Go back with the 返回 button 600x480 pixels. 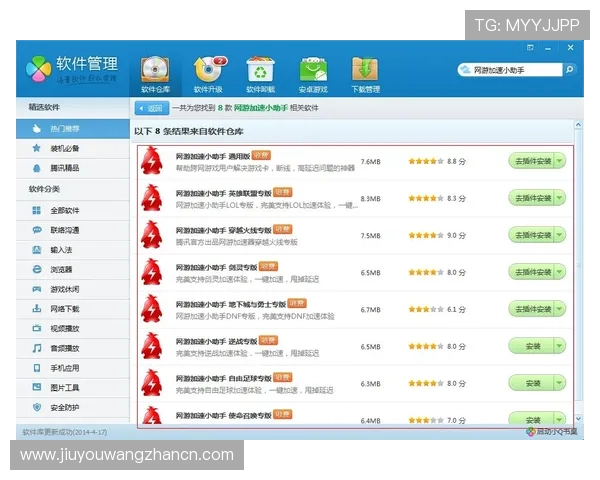point(152,108)
